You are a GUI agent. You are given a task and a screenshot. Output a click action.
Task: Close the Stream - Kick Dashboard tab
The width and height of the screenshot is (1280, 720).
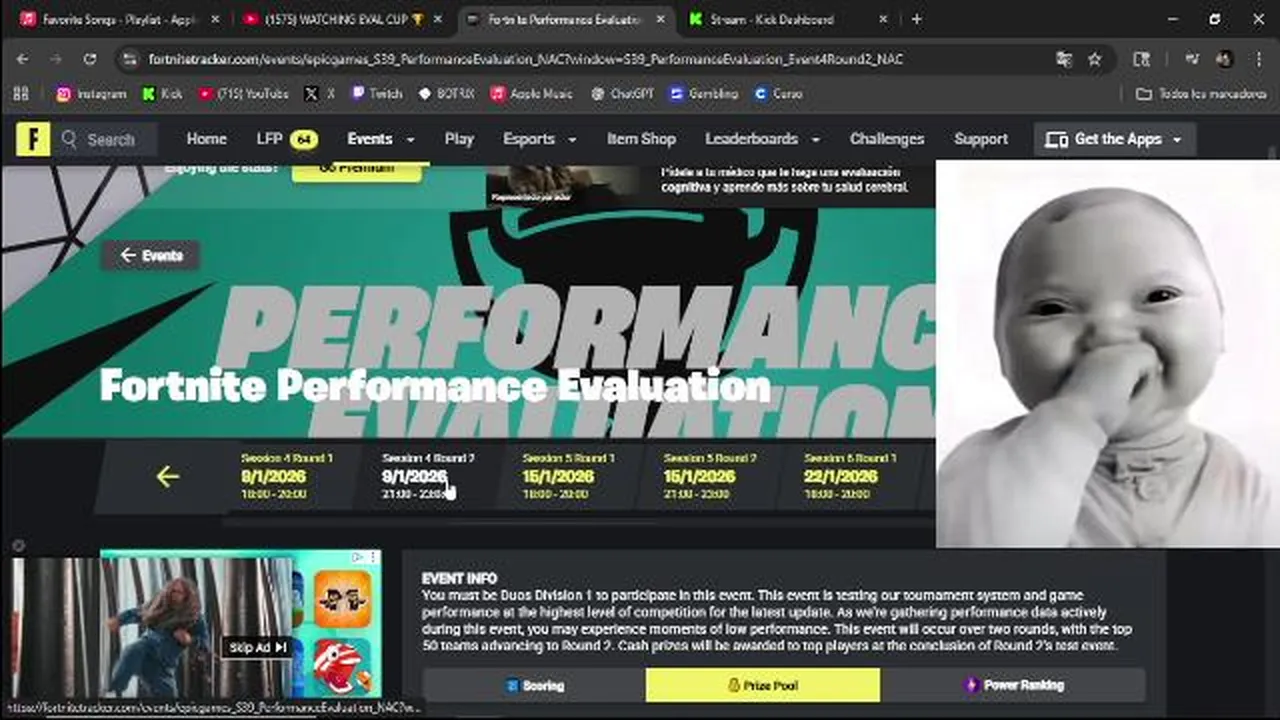(883, 19)
